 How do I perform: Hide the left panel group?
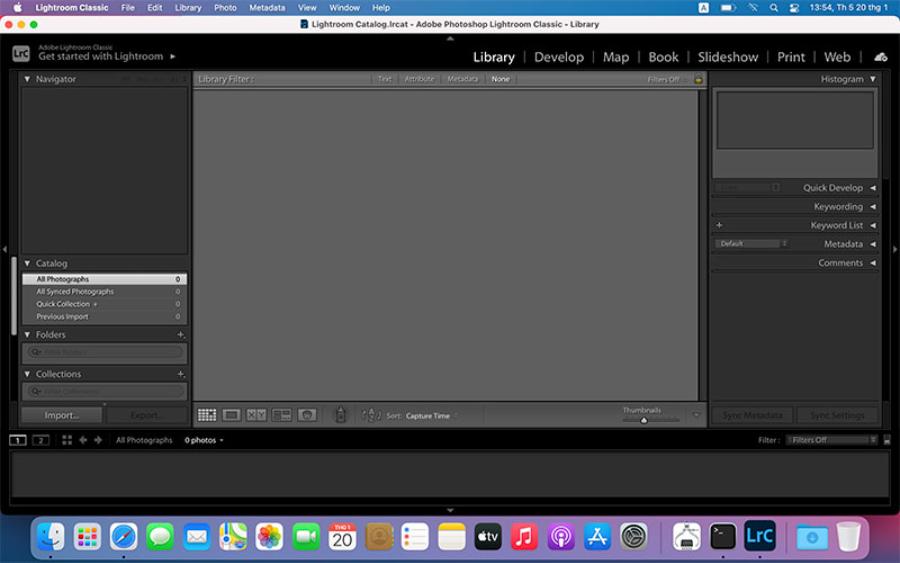click(x=5, y=249)
